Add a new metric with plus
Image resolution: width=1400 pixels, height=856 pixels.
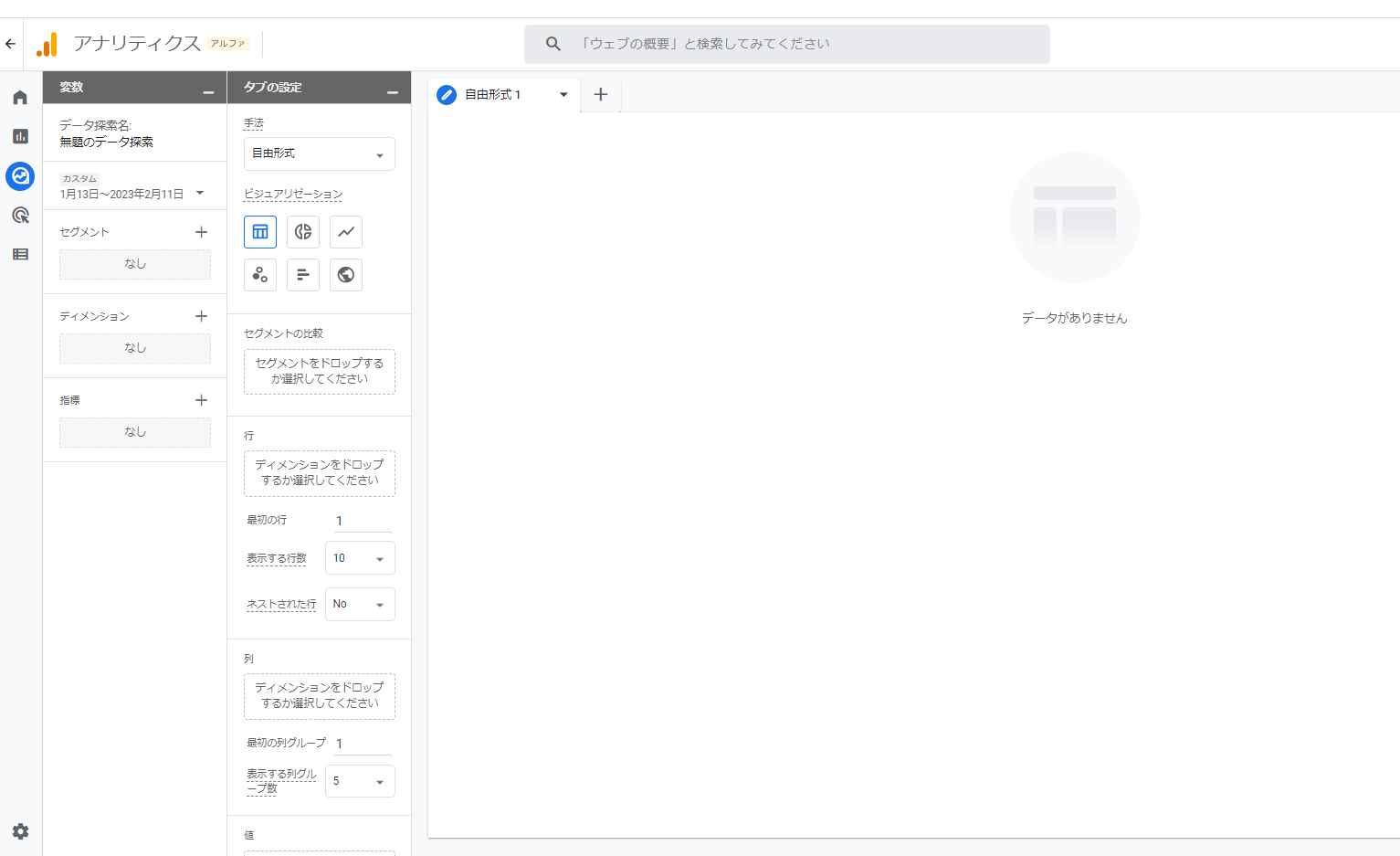[202, 400]
